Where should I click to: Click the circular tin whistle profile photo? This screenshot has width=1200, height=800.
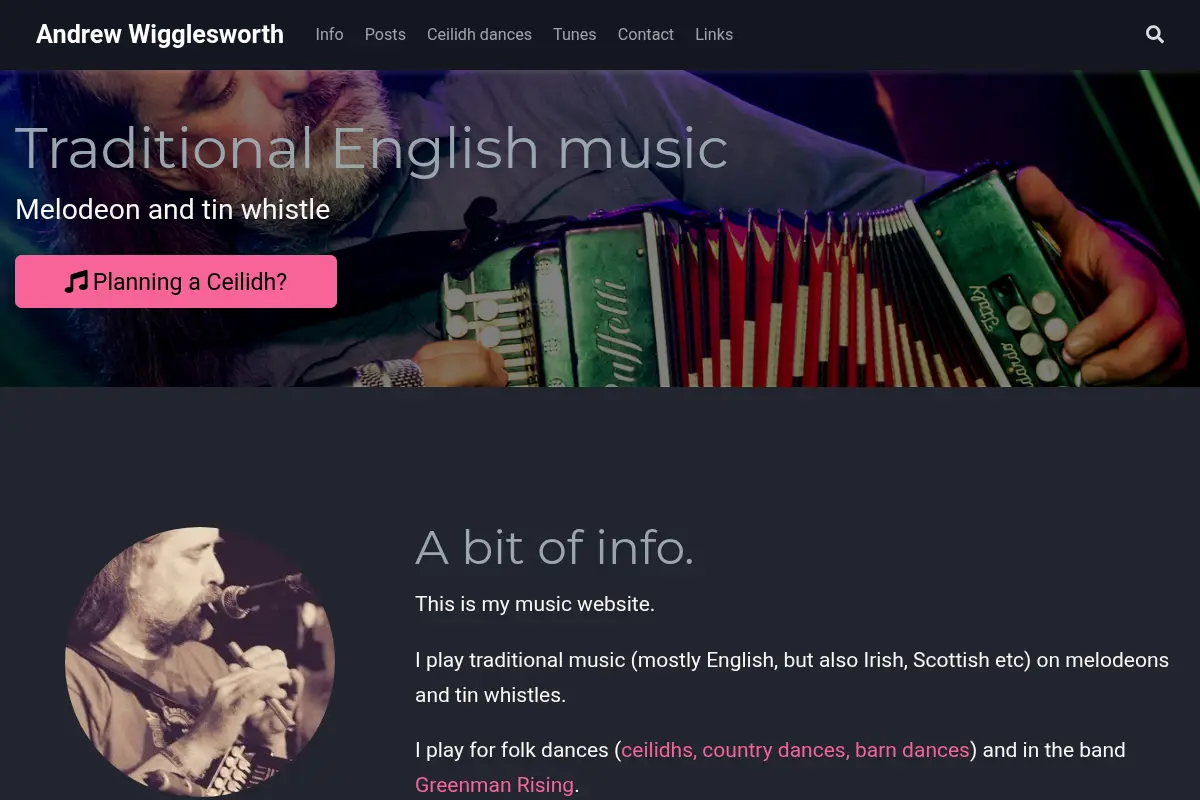(200, 662)
